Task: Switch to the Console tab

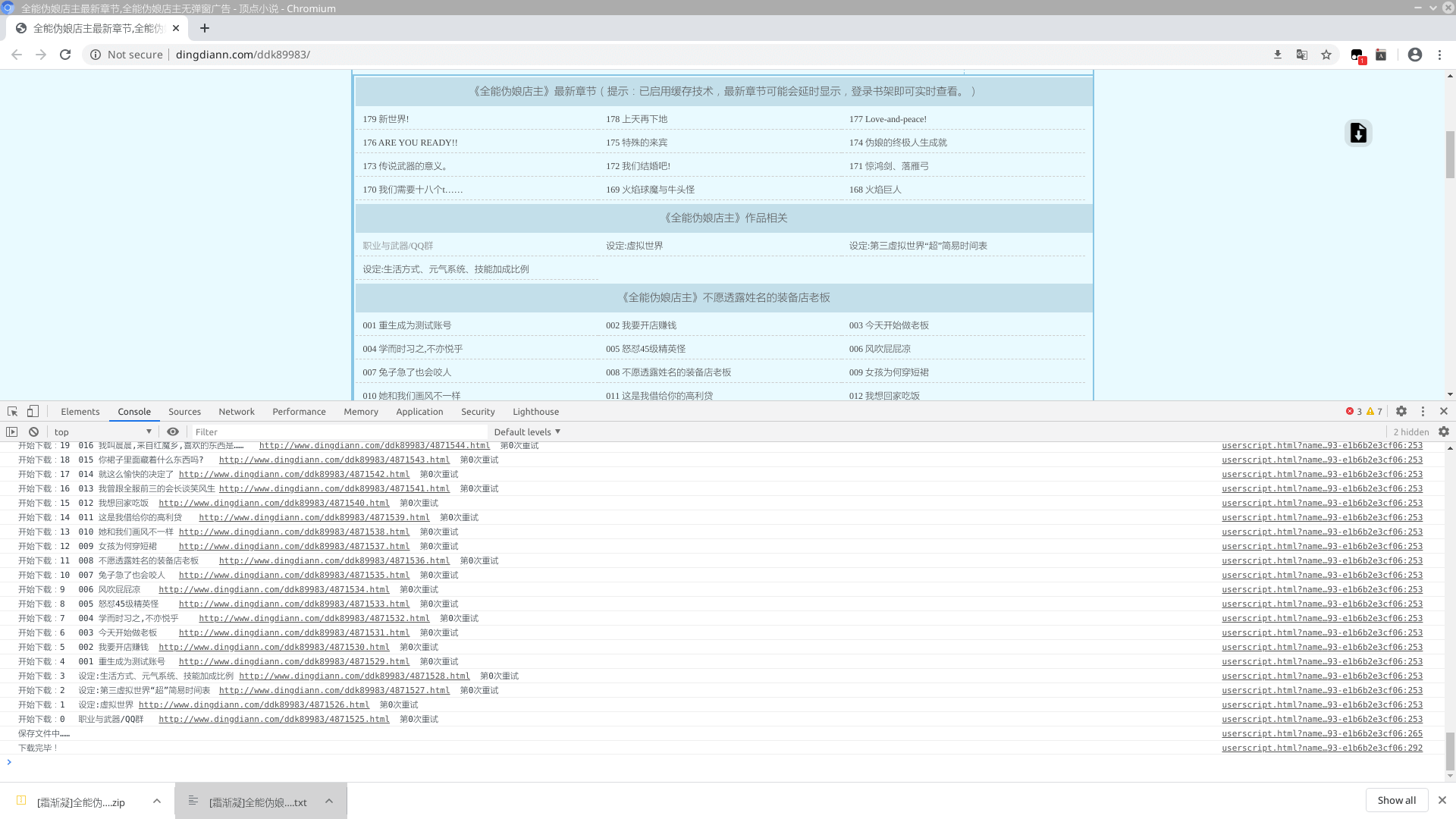Action: pyautogui.click(x=134, y=412)
